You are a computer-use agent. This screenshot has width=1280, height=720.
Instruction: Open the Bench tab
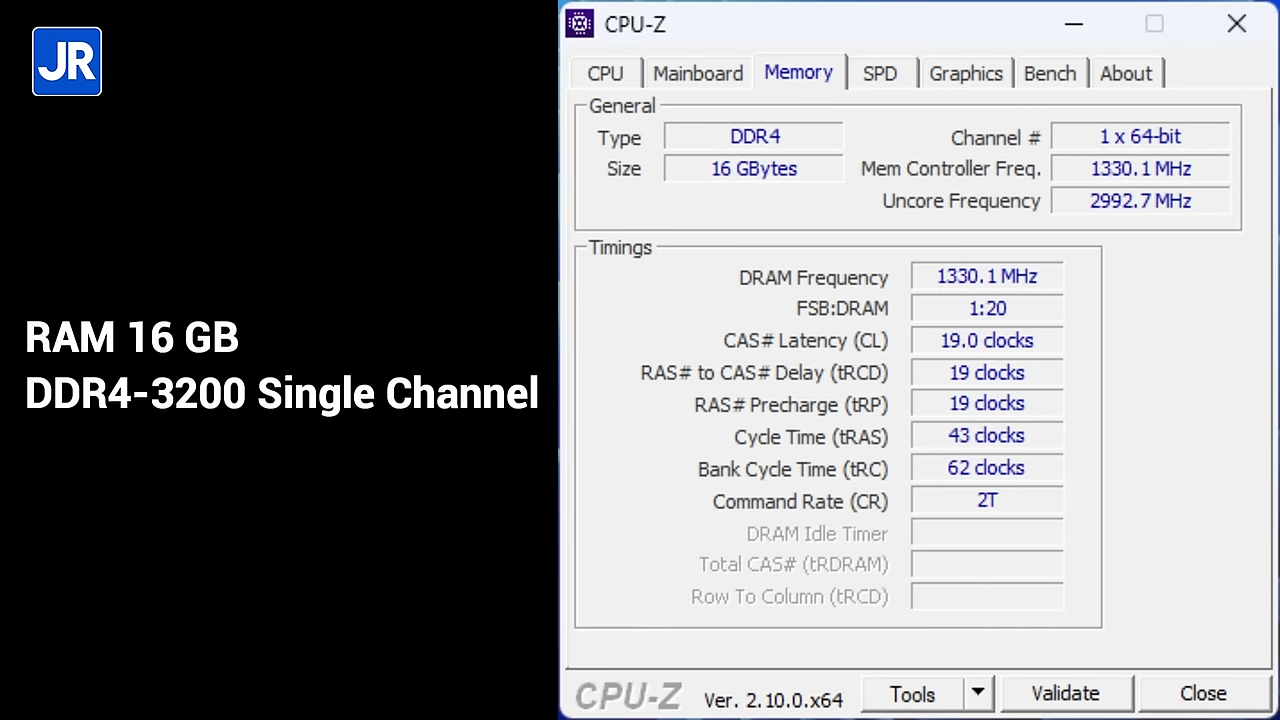pyautogui.click(x=1049, y=74)
